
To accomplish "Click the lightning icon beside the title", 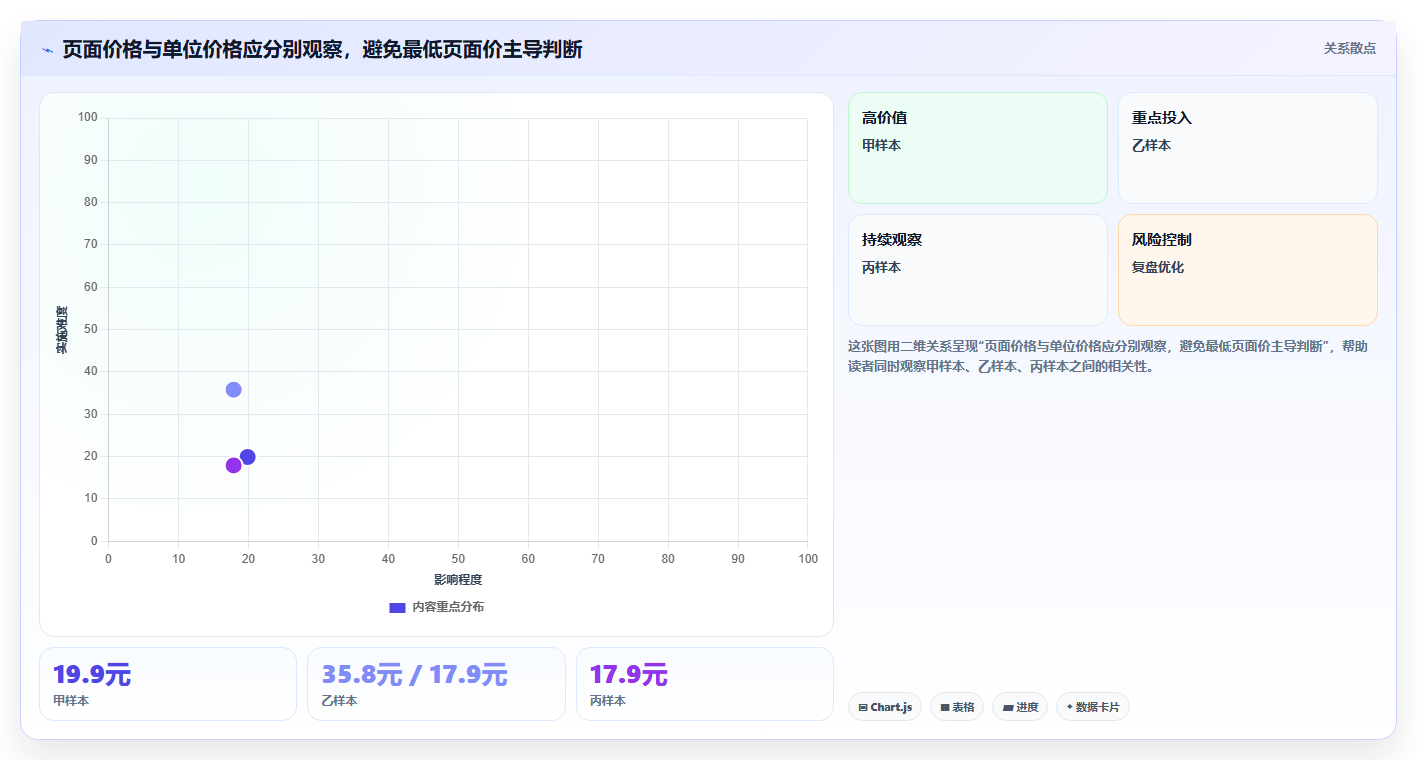I will (x=48, y=50).
